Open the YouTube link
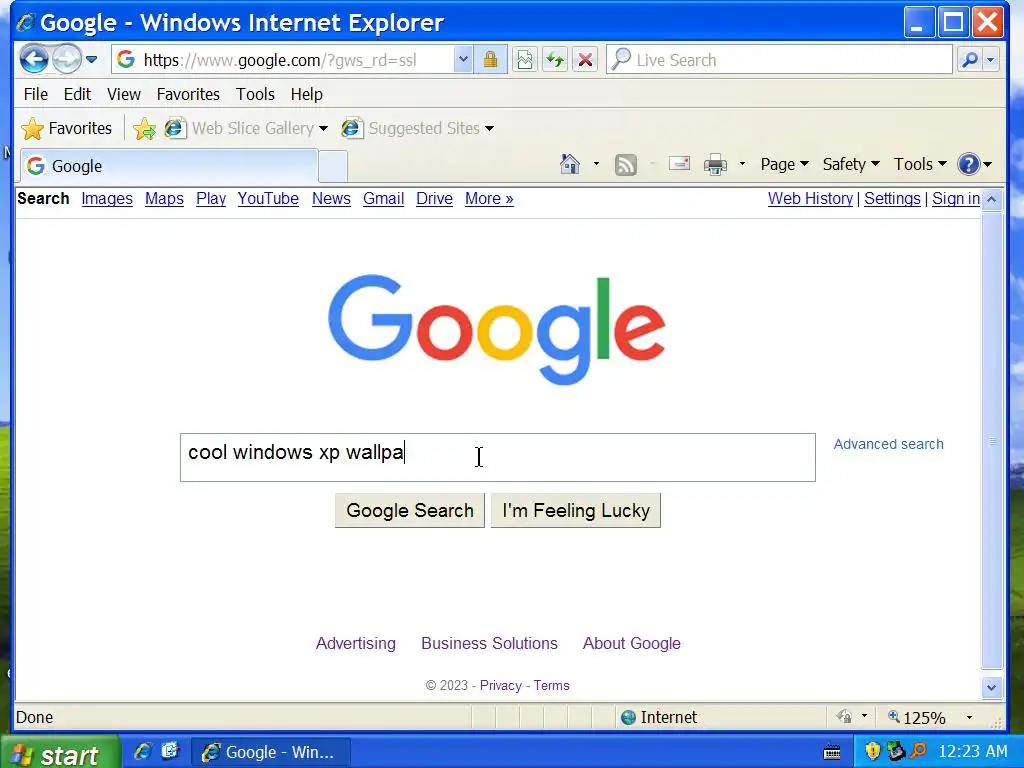Screen dimensions: 1024x768 coord(268,199)
